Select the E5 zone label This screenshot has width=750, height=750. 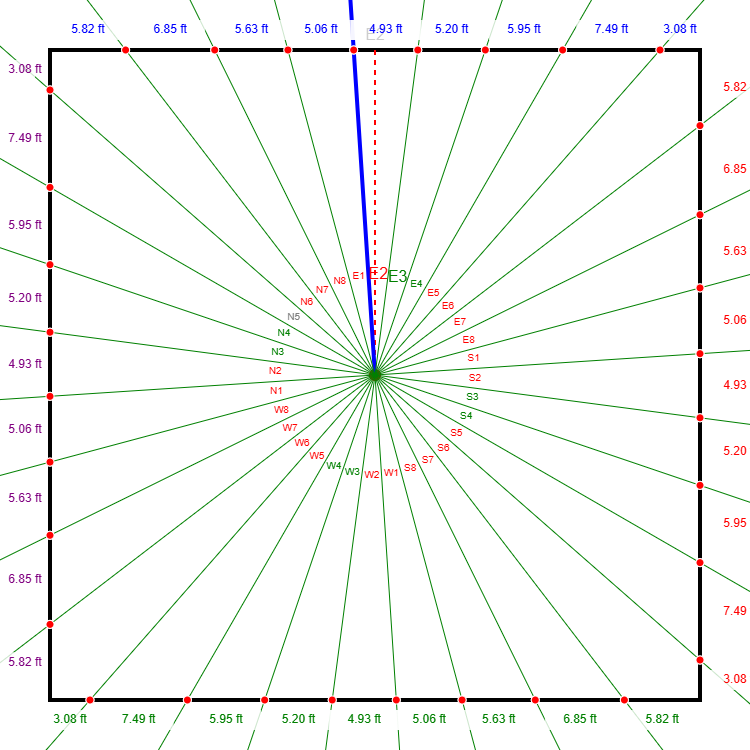pos(433,292)
